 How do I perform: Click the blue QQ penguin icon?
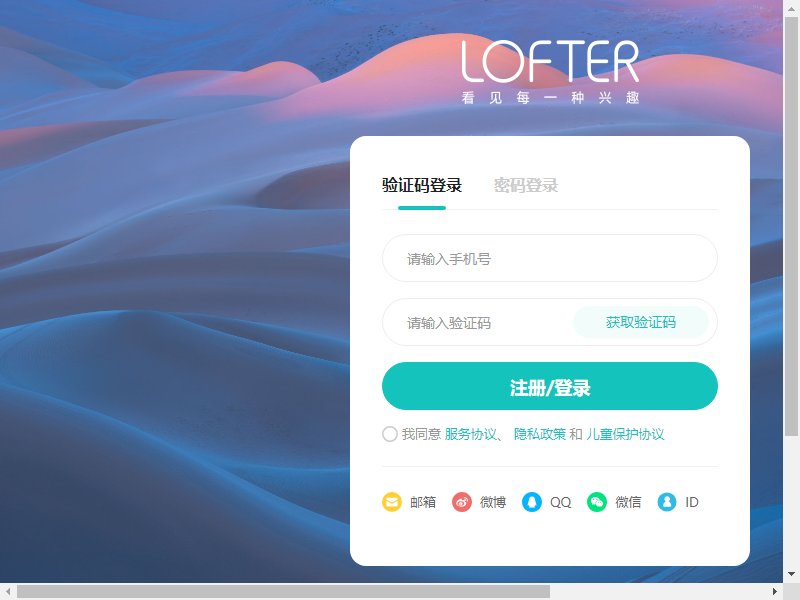click(531, 502)
